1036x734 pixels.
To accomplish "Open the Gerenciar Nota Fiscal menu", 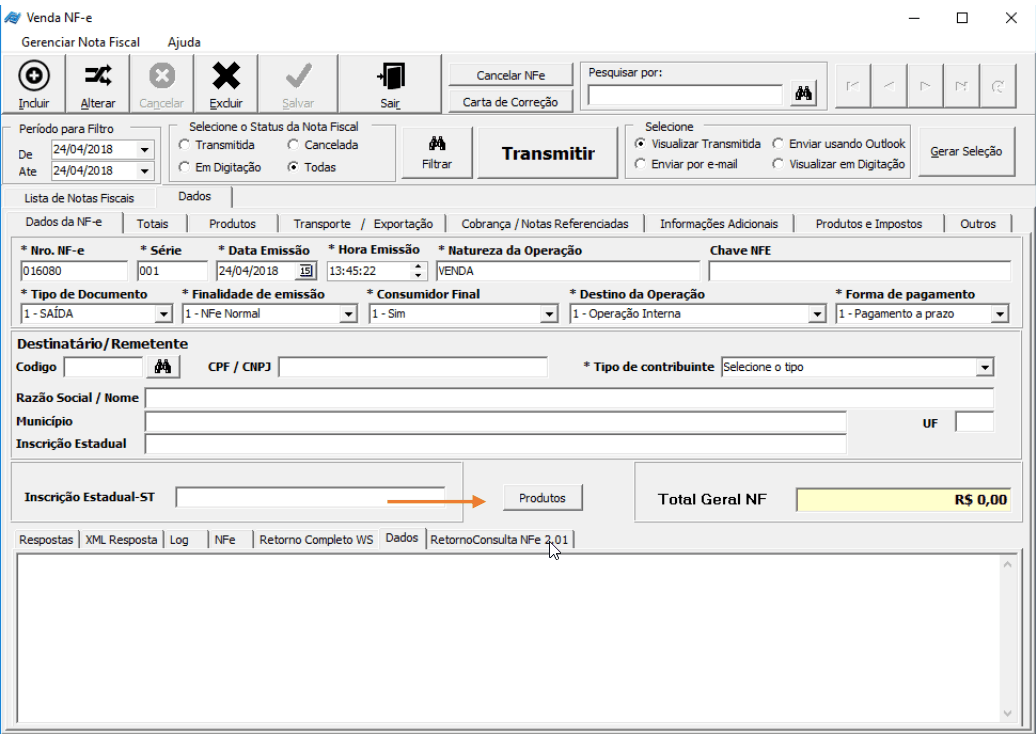I will [x=80, y=42].
